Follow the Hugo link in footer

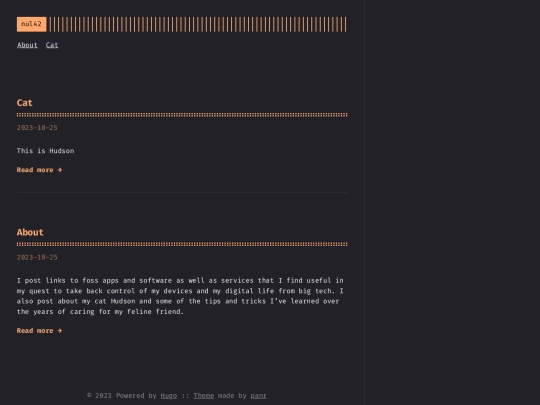[x=169, y=396]
